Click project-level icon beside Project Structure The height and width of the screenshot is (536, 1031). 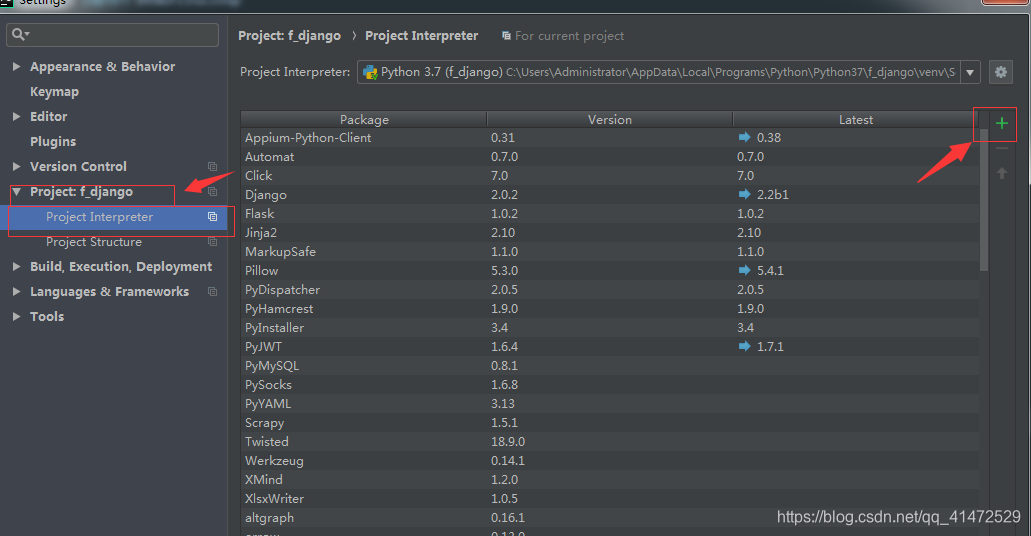point(212,241)
